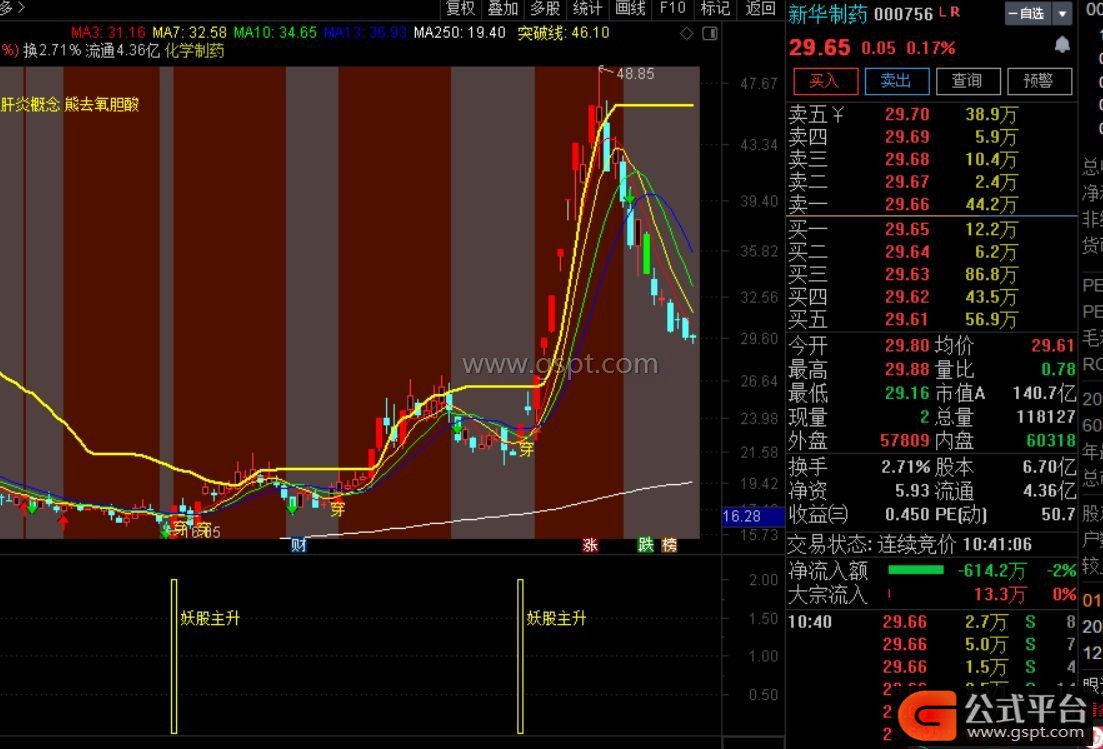Select the 卖一 29.66 order row
The width and height of the screenshot is (1103, 749).
[931, 204]
